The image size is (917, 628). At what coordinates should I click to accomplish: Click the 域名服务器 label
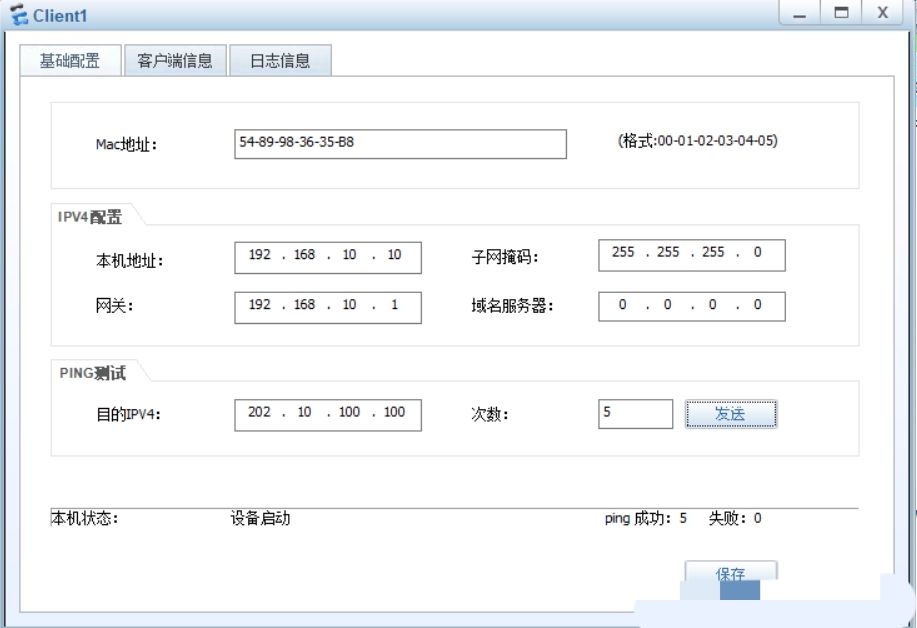click(x=512, y=305)
